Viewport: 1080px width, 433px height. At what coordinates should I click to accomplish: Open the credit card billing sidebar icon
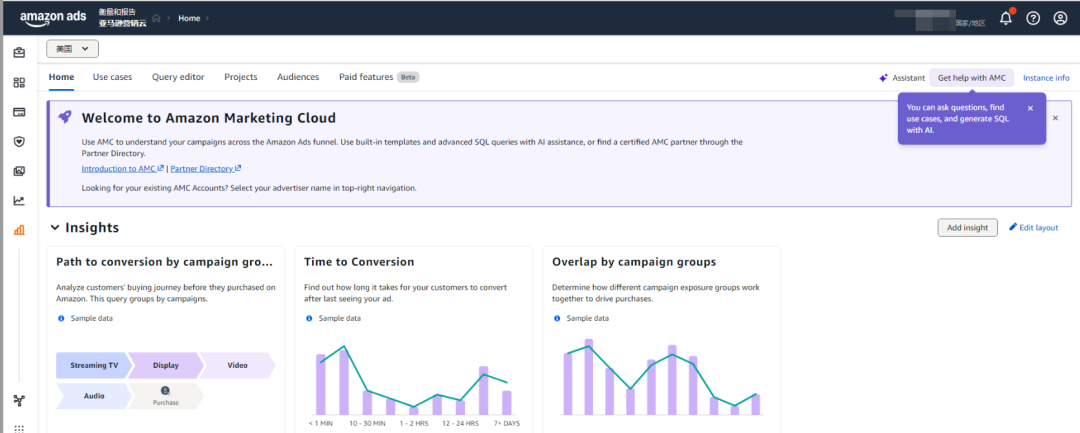click(19, 112)
